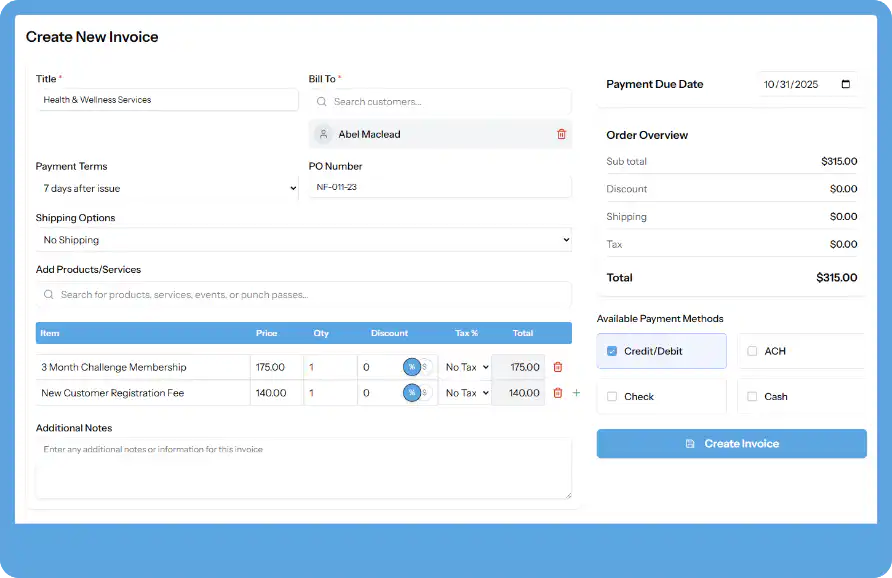892x578 pixels.
Task: Click the Create Invoice button
Action: click(731, 443)
